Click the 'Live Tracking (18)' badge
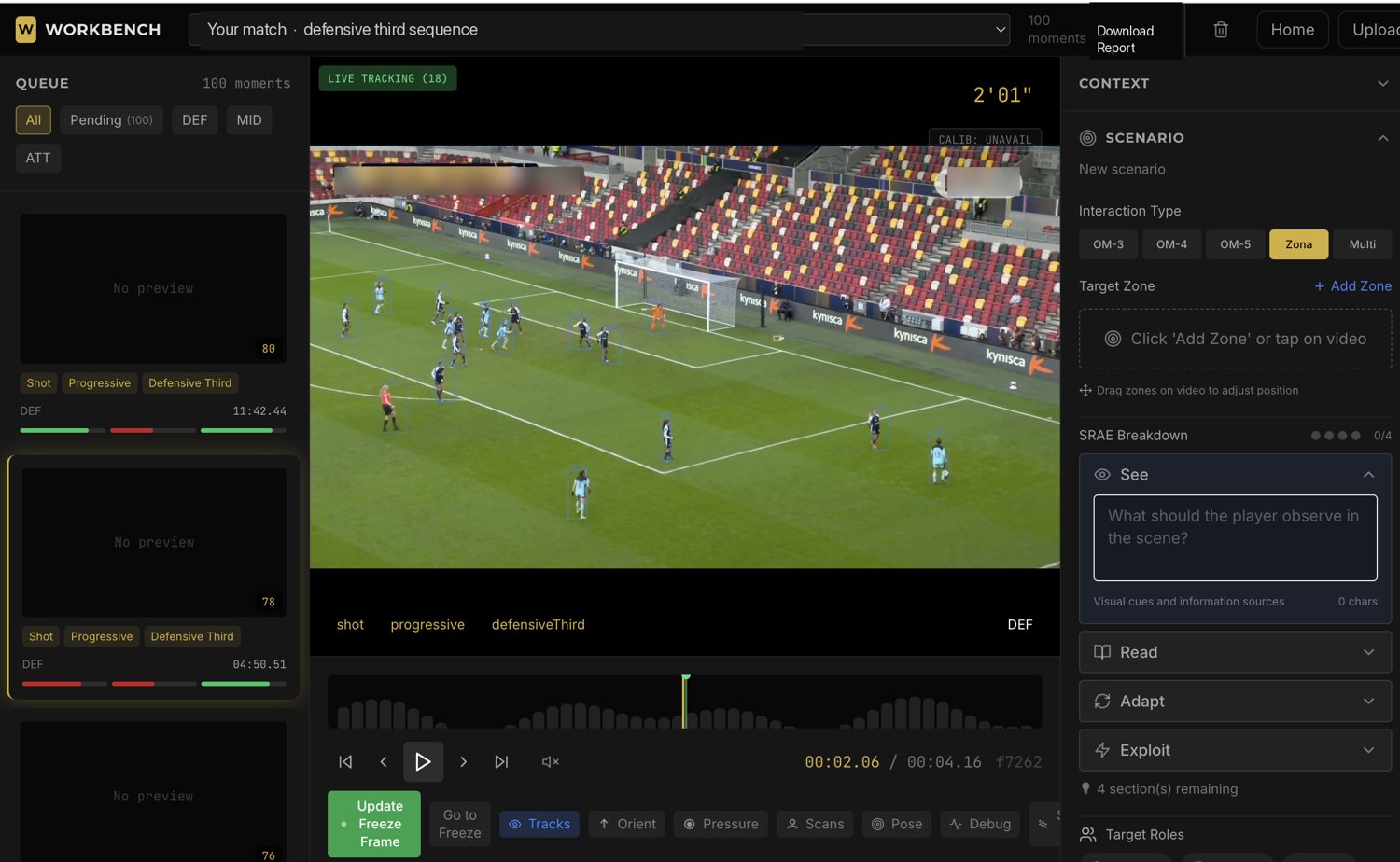This screenshot has height=862, width=1400. [x=387, y=78]
